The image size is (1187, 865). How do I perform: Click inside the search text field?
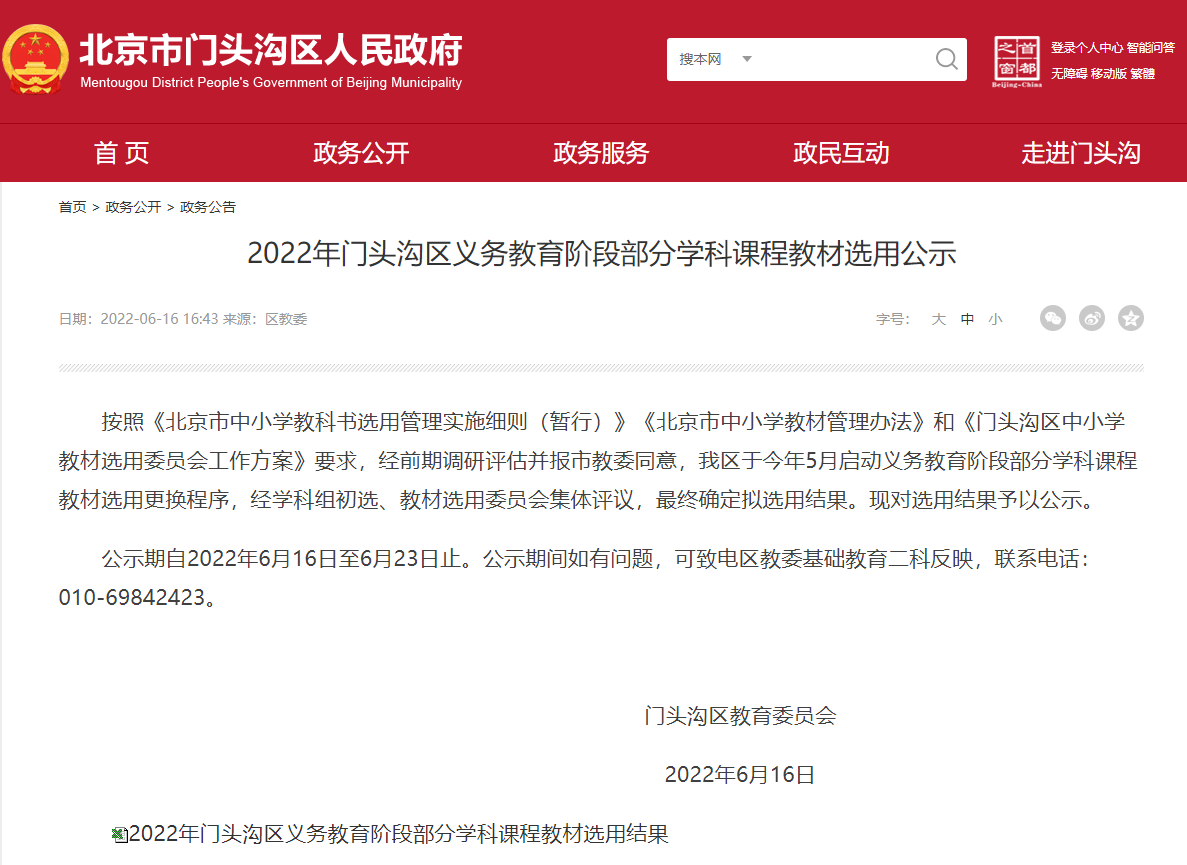pyautogui.click(x=840, y=60)
